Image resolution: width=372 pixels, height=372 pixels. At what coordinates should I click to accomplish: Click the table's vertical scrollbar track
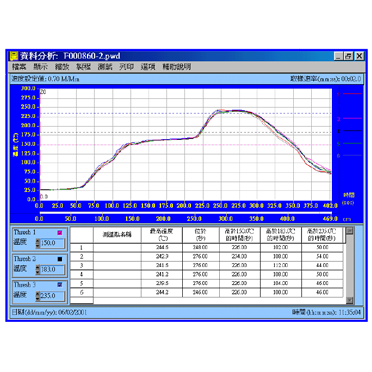(x=349, y=266)
